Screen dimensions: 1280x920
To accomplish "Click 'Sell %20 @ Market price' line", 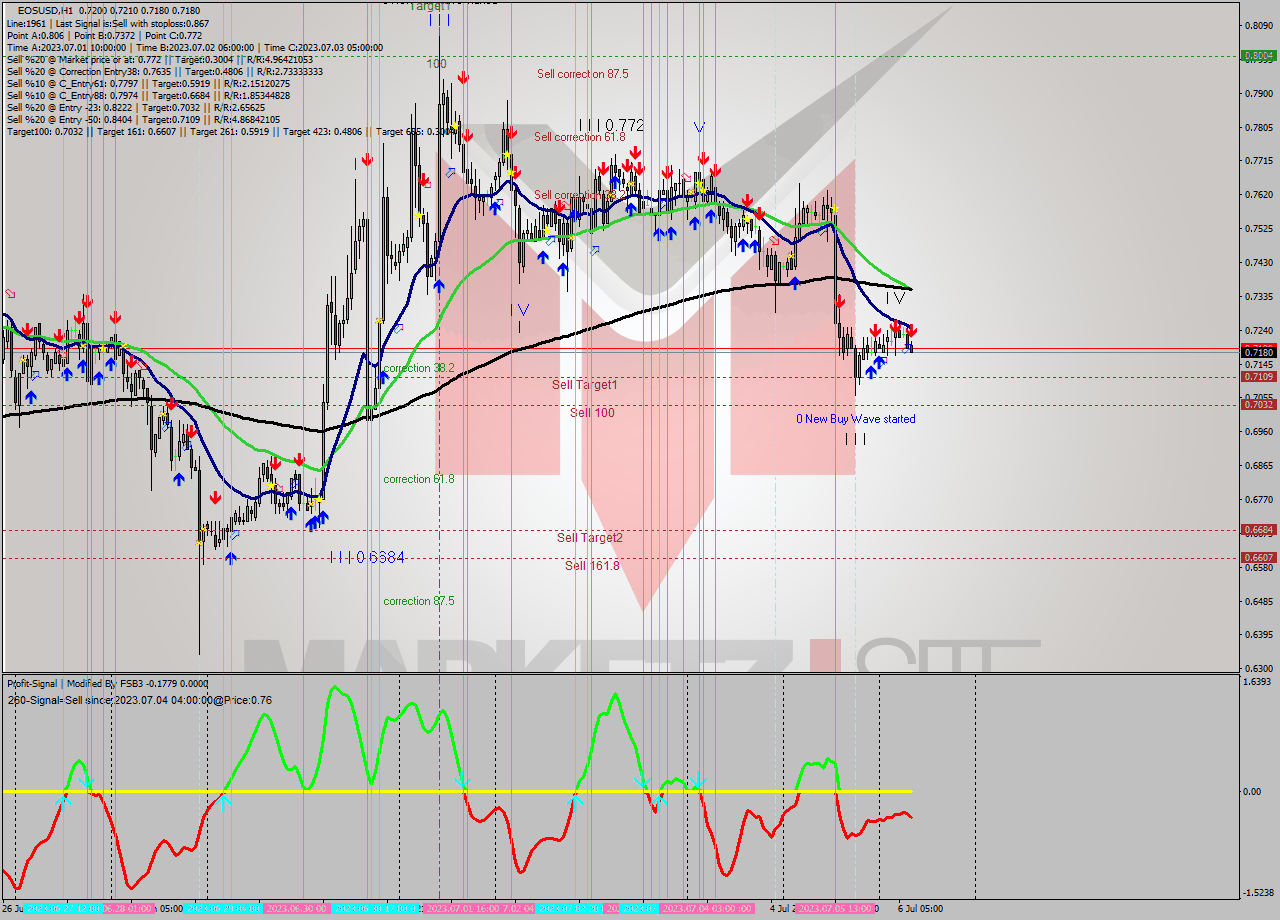I will (x=160, y=59).
